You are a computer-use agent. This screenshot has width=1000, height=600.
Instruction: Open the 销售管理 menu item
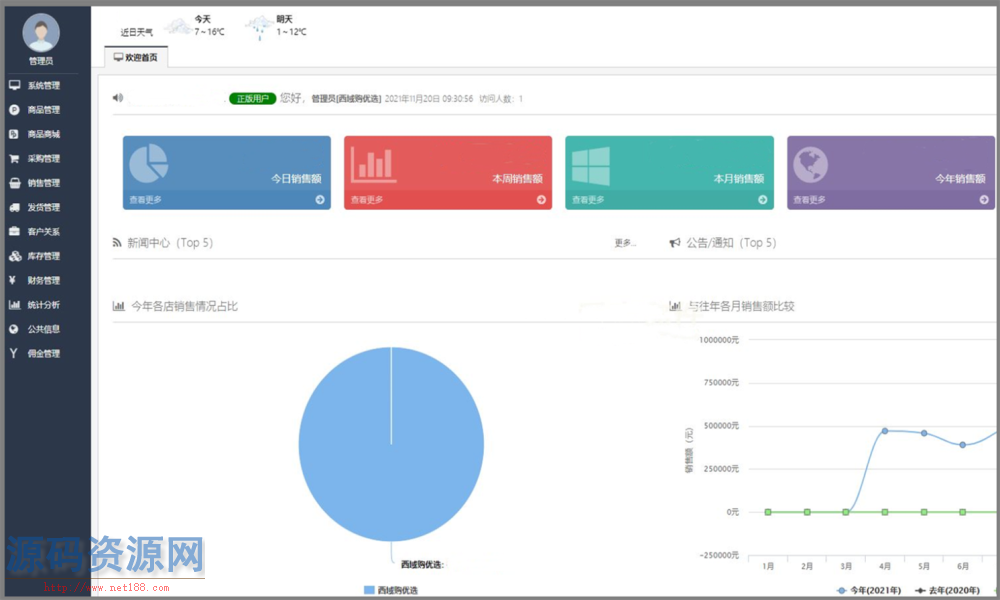(43, 183)
